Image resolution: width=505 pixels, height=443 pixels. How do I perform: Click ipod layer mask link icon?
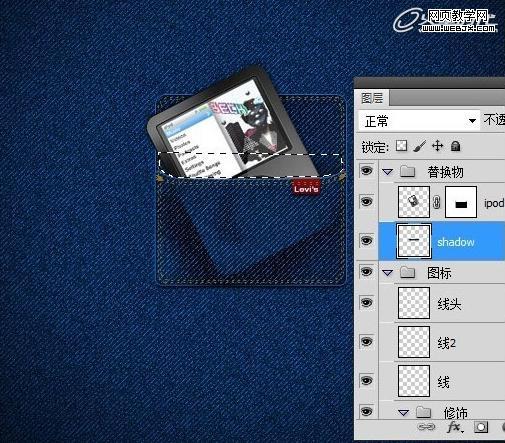[437, 203]
